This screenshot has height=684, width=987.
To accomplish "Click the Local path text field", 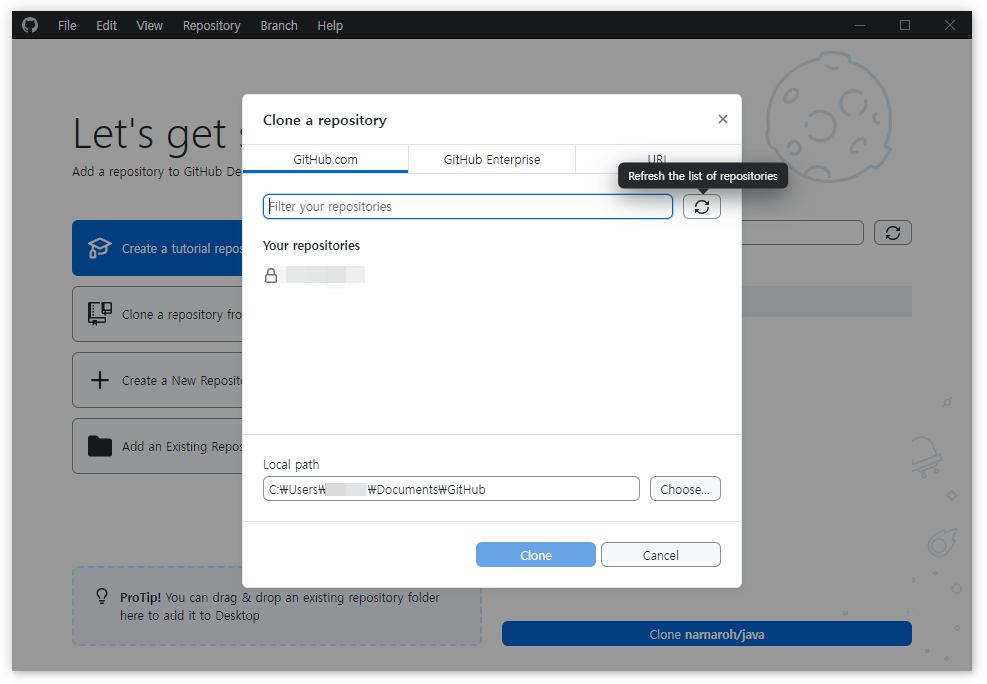I will pos(451,489).
